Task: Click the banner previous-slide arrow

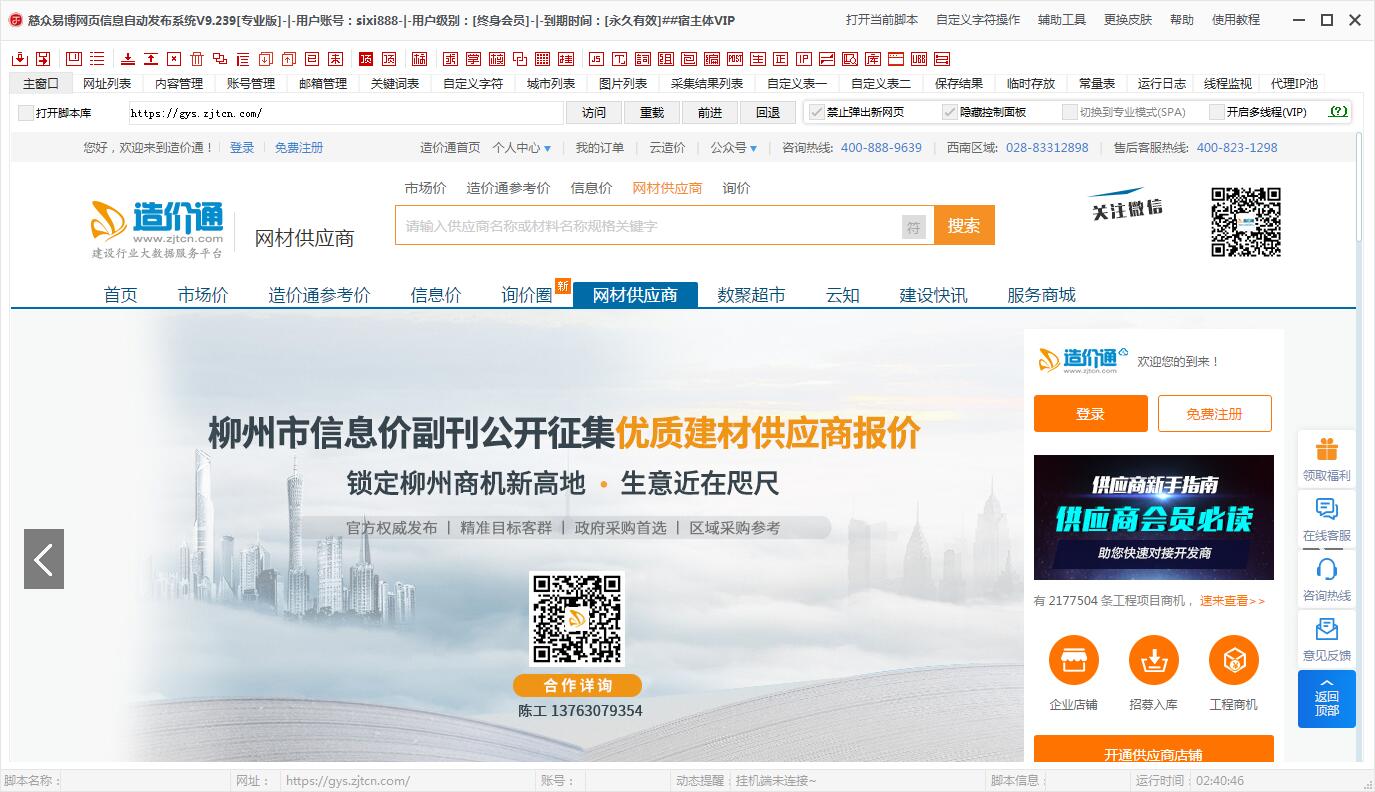Action: 44,559
